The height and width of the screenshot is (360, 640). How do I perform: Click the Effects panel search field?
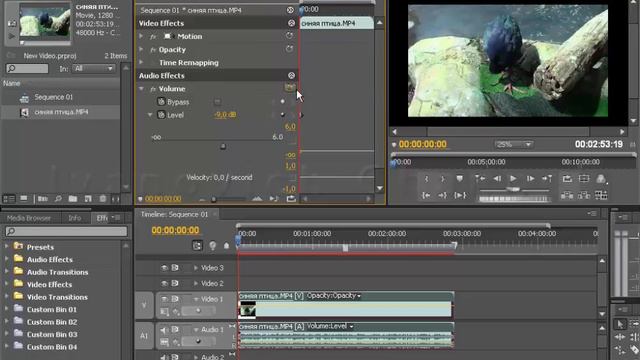point(66,231)
